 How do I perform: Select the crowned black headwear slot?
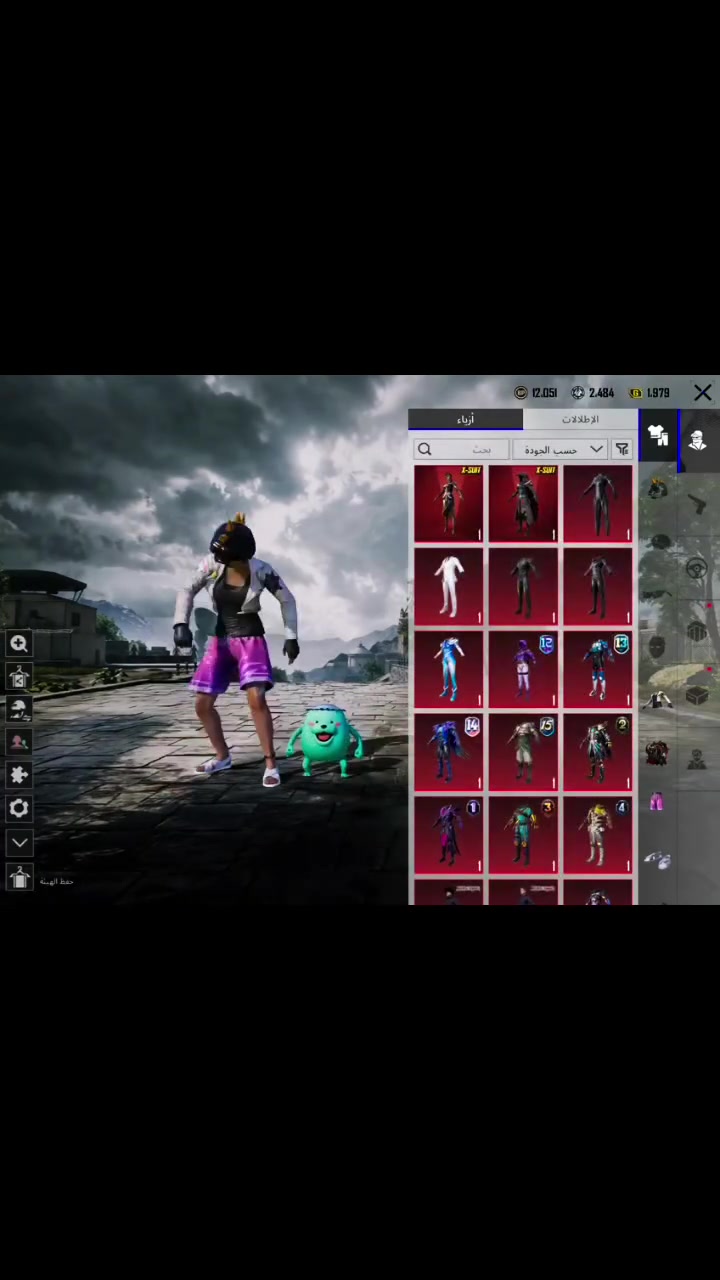pyautogui.click(x=657, y=490)
